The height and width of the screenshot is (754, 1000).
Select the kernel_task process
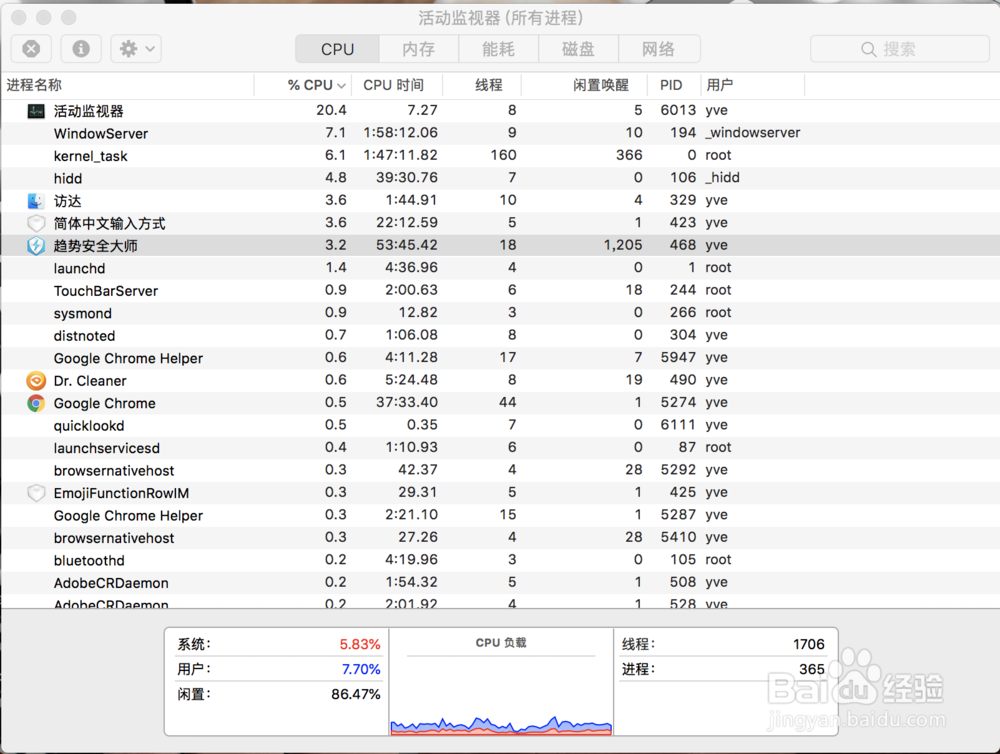coord(500,156)
